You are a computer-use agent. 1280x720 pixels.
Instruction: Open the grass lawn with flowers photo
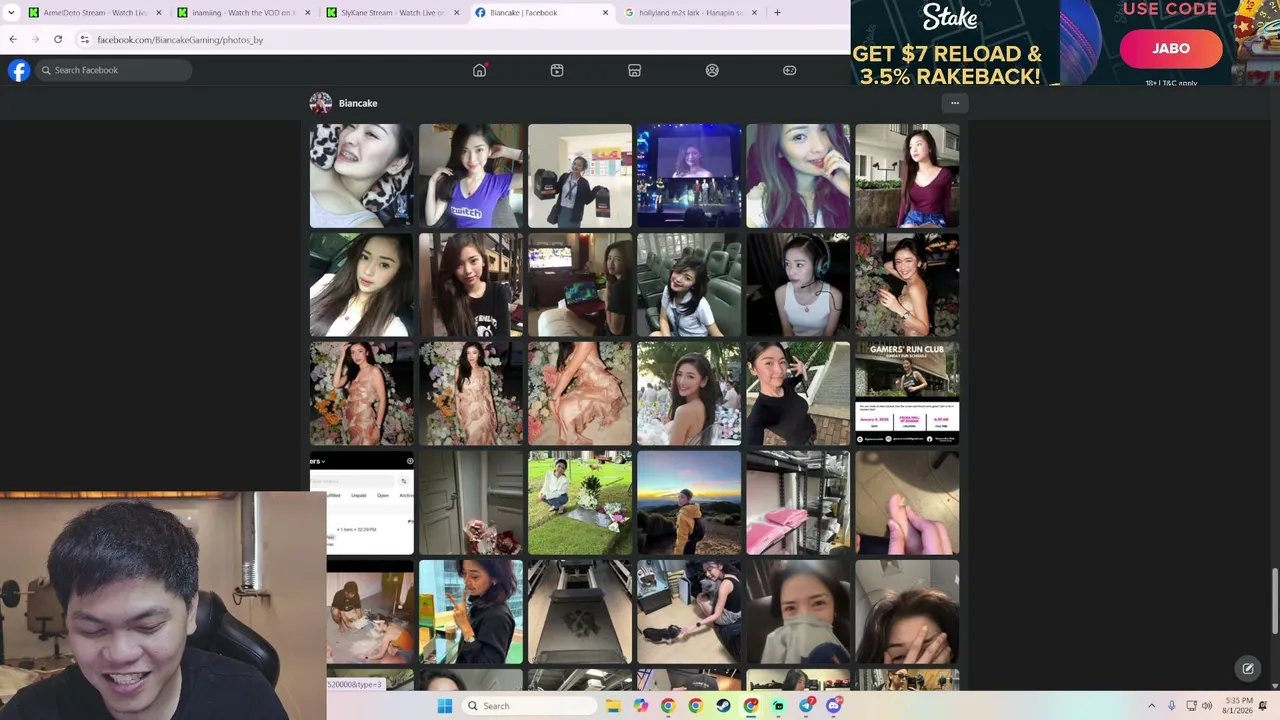click(x=580, y=503)
